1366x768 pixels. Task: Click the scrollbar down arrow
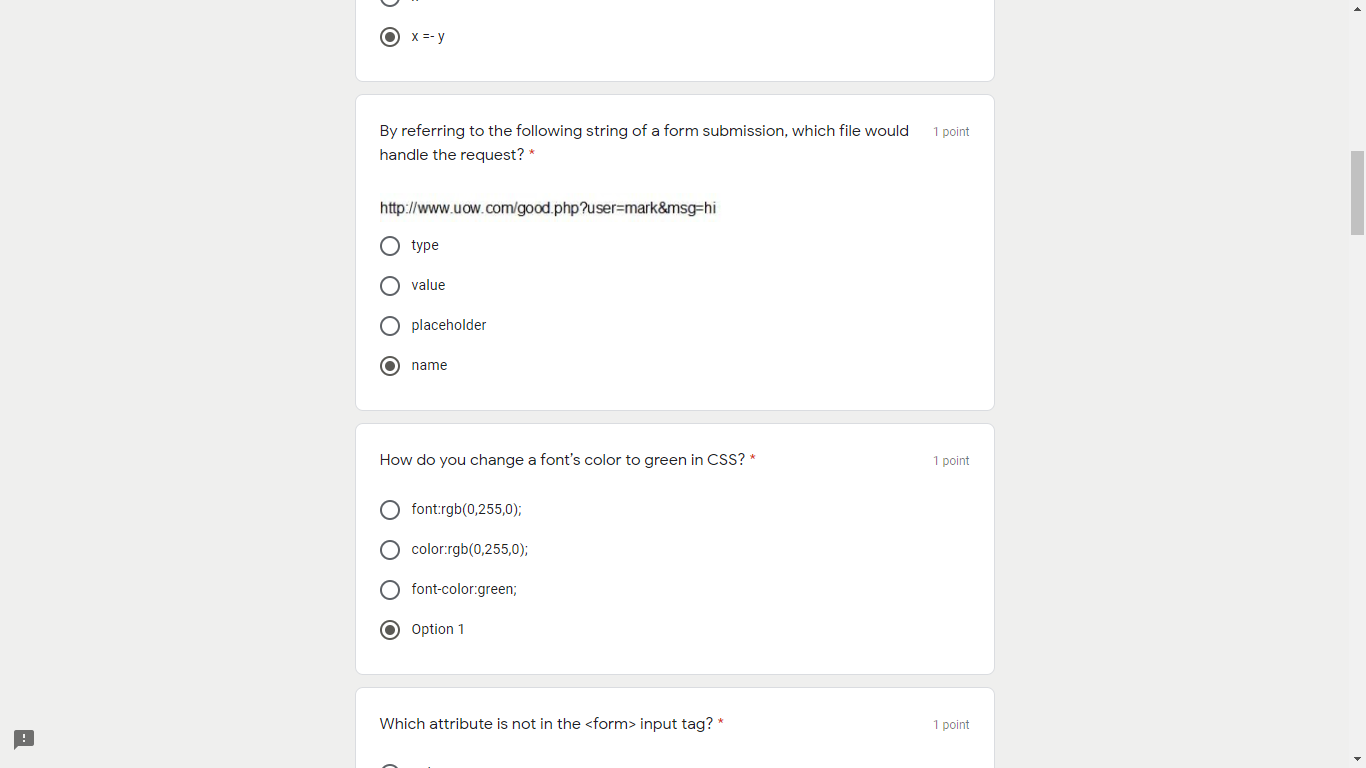point(1358,760)
